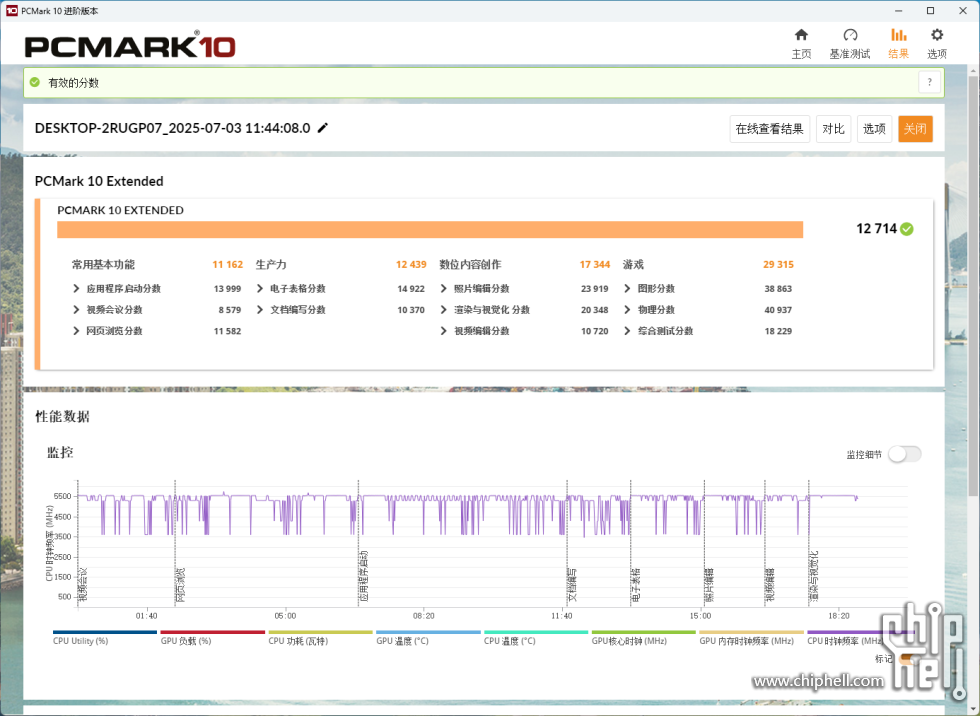The image size is (980, 716).
Task: Click the 常用基本功能 score 11 162
Action: pos(228,265)
